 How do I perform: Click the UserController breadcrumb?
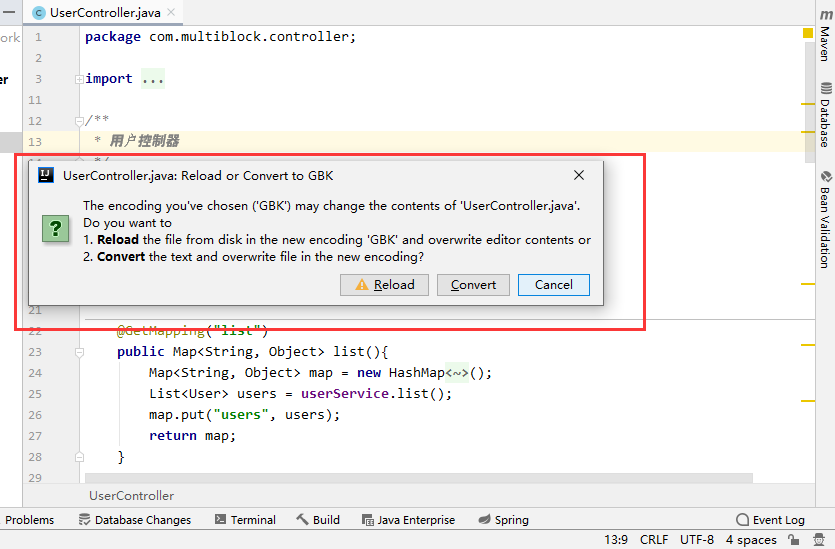[x=131, y=496]
